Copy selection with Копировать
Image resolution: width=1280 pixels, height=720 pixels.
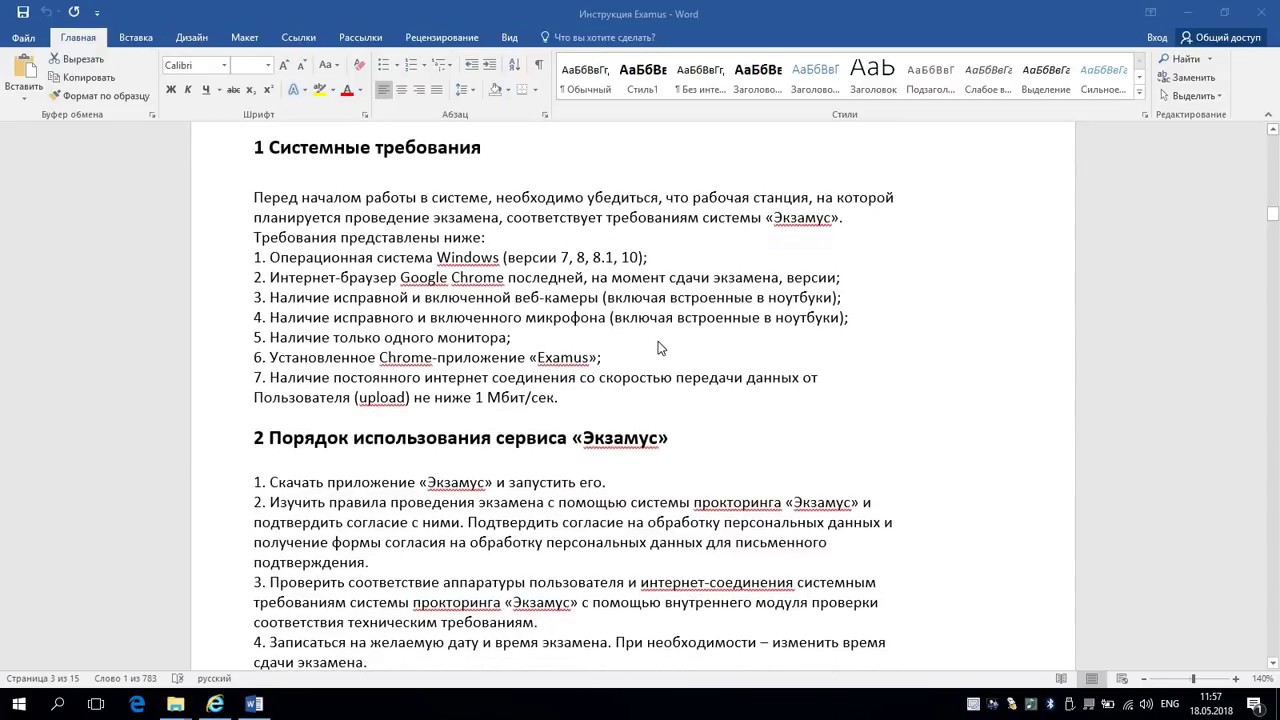pos(82,77)
